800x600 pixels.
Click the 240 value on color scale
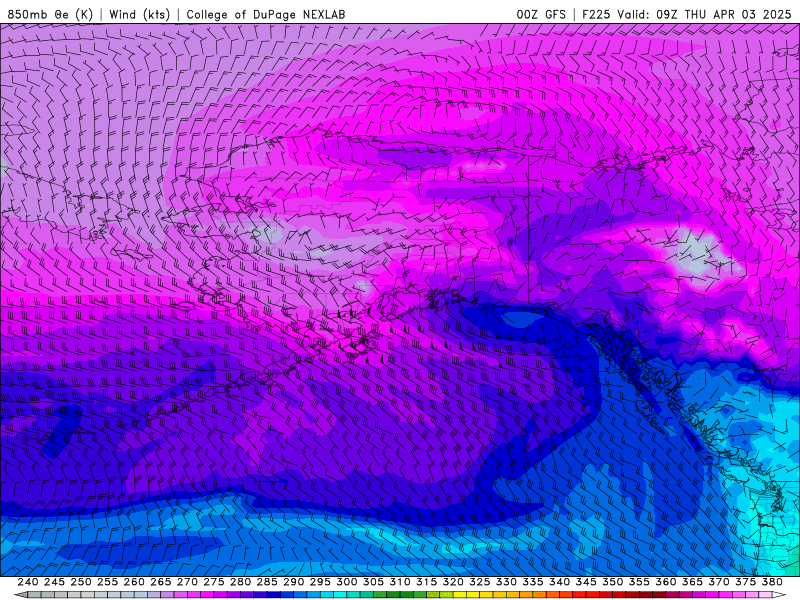(x=28, y=582)
